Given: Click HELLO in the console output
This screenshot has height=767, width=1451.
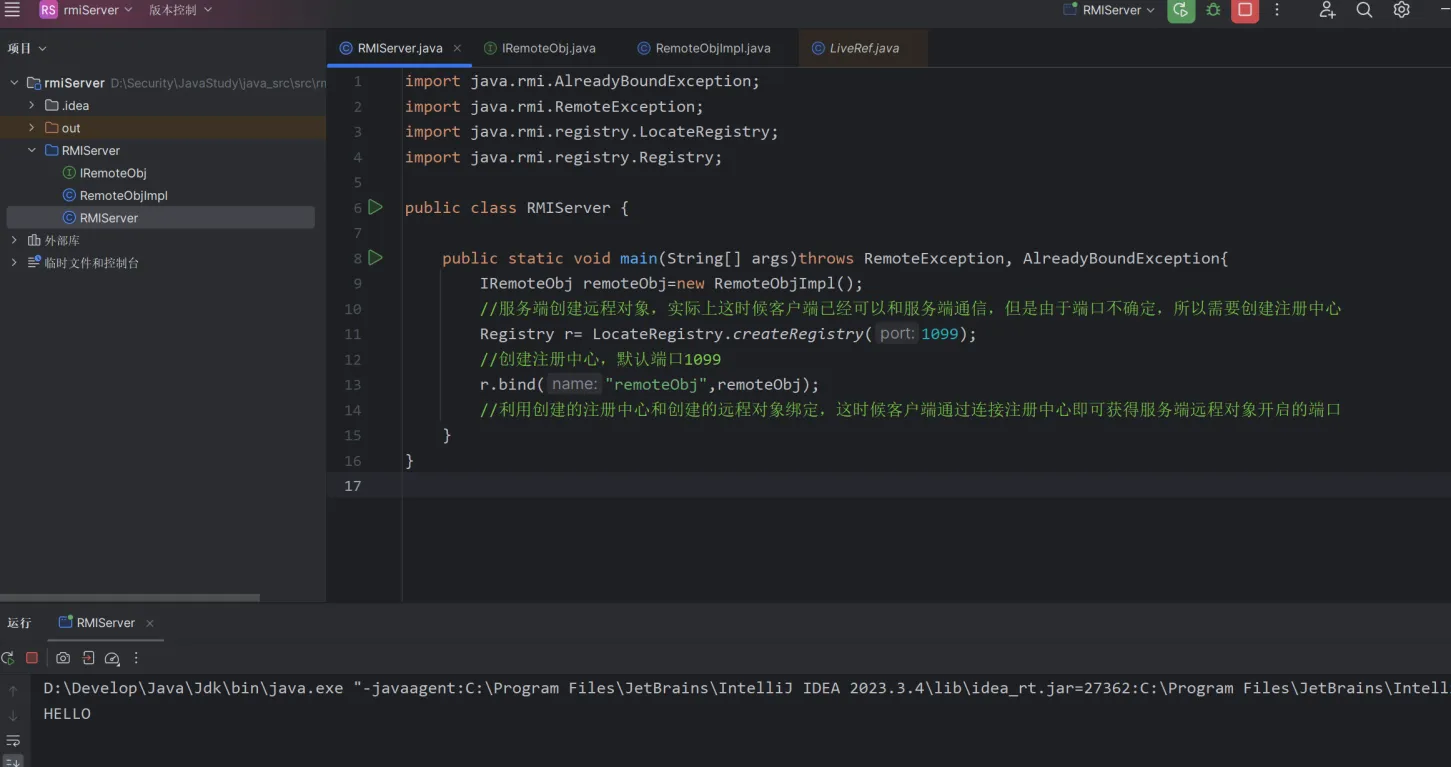Looking at the screenshot, I should (x=67, y=714).
